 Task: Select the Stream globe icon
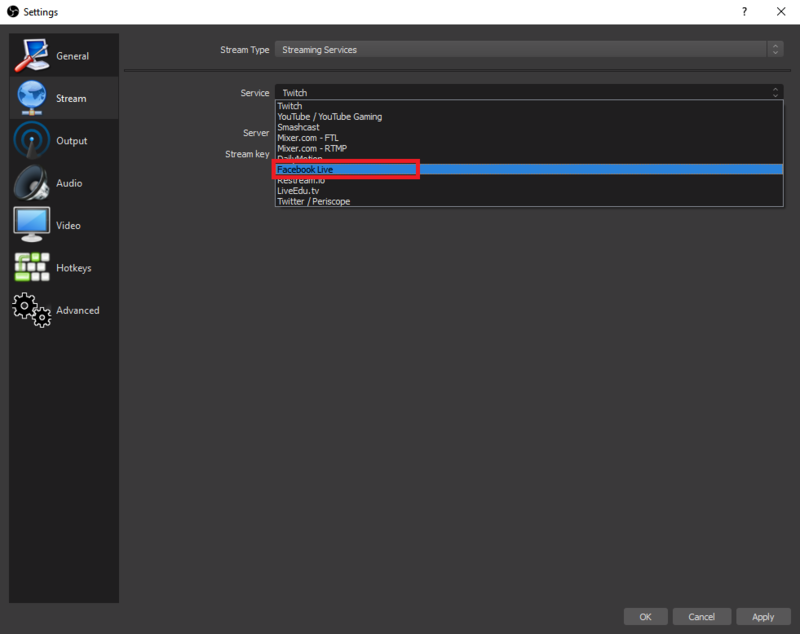pyautogui.click(x=32, y=97)
